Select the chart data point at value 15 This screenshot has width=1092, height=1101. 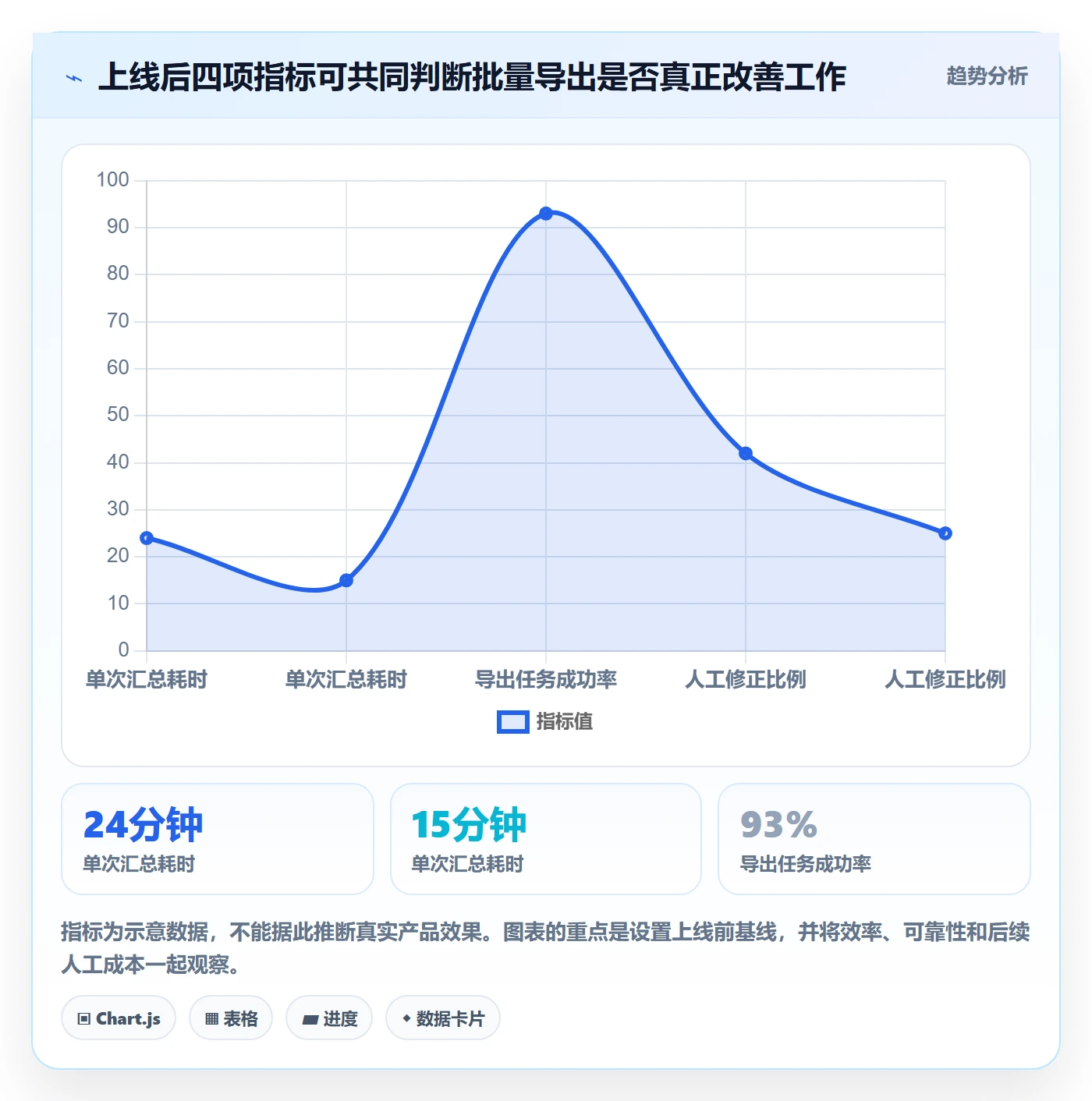(x=346, y=580)
